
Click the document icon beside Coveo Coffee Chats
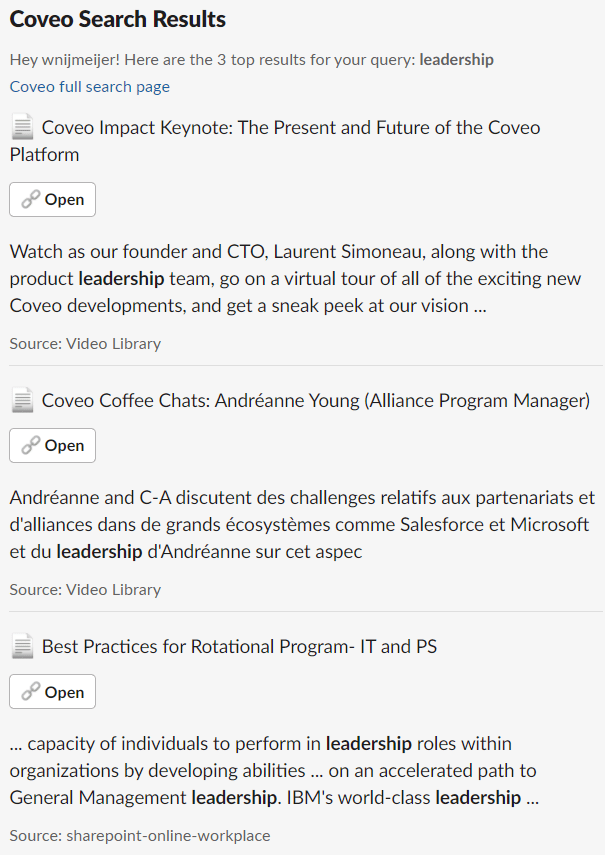[22, 399]
